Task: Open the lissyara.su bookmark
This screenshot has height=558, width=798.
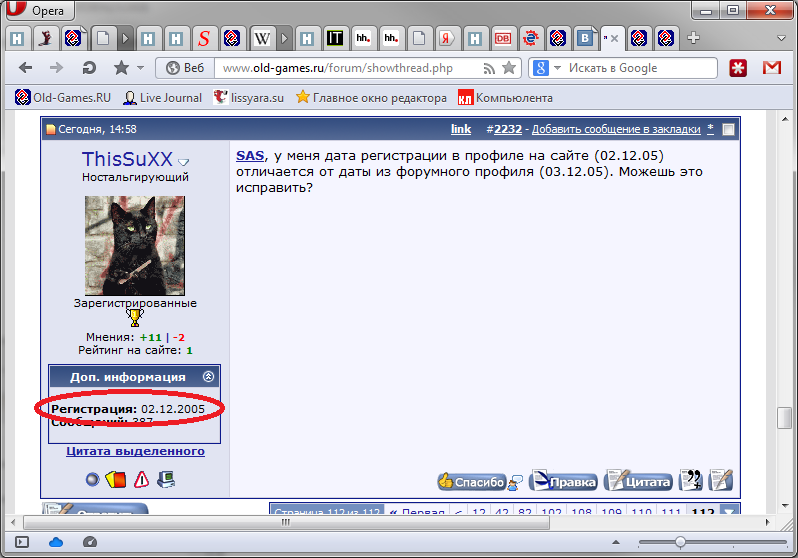Action: [x=248, y=97]
